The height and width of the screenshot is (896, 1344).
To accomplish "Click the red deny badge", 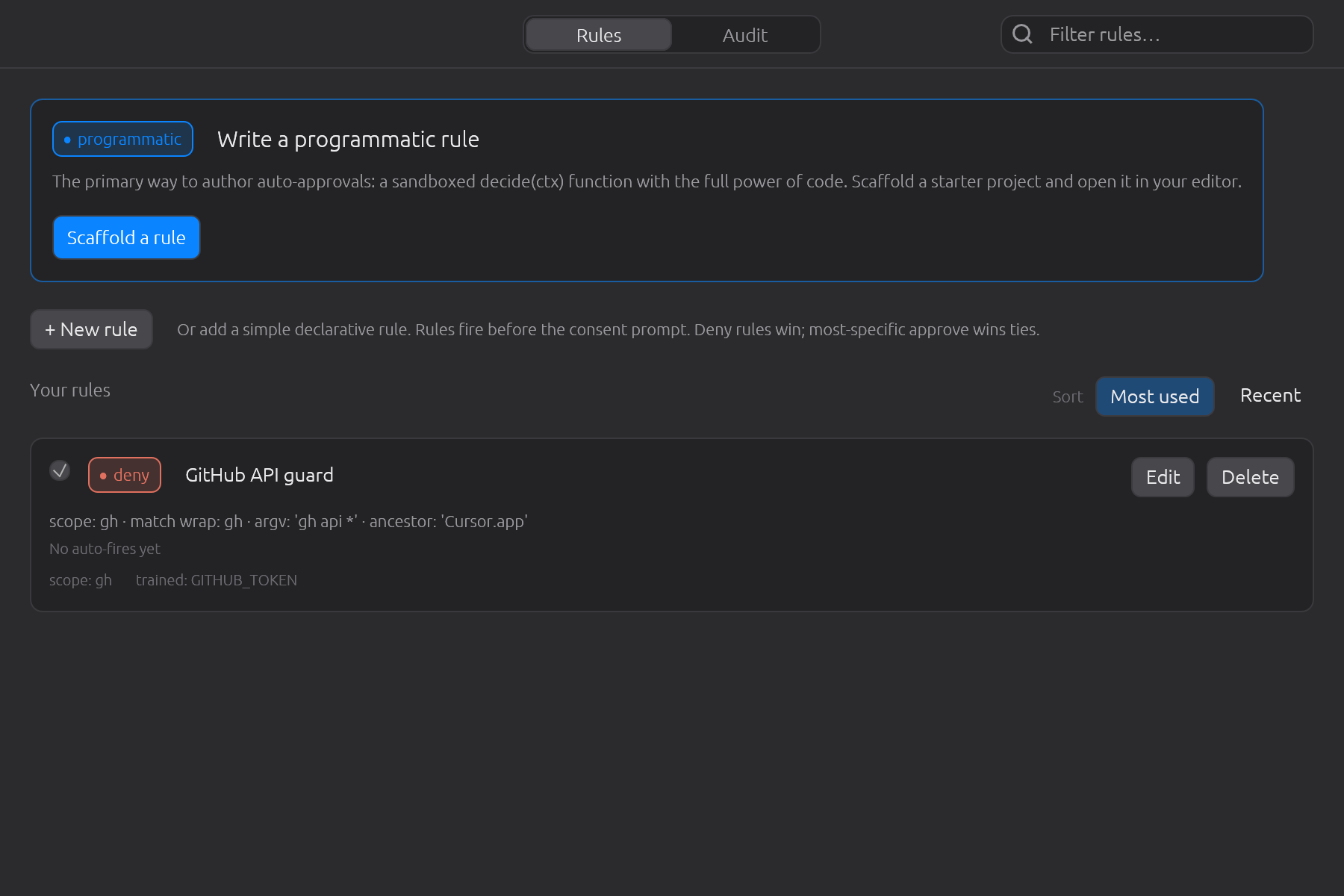I will click(x=125, y=475).
